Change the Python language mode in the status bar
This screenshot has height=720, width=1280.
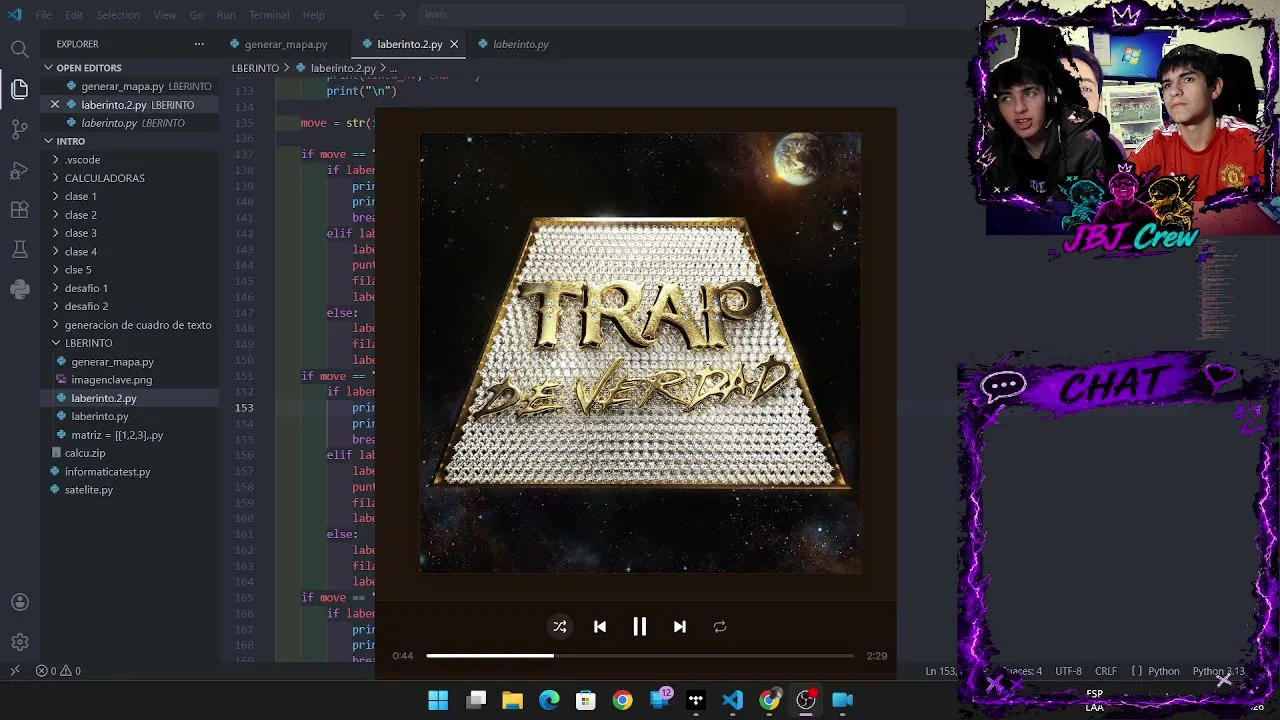[1164, 671]
